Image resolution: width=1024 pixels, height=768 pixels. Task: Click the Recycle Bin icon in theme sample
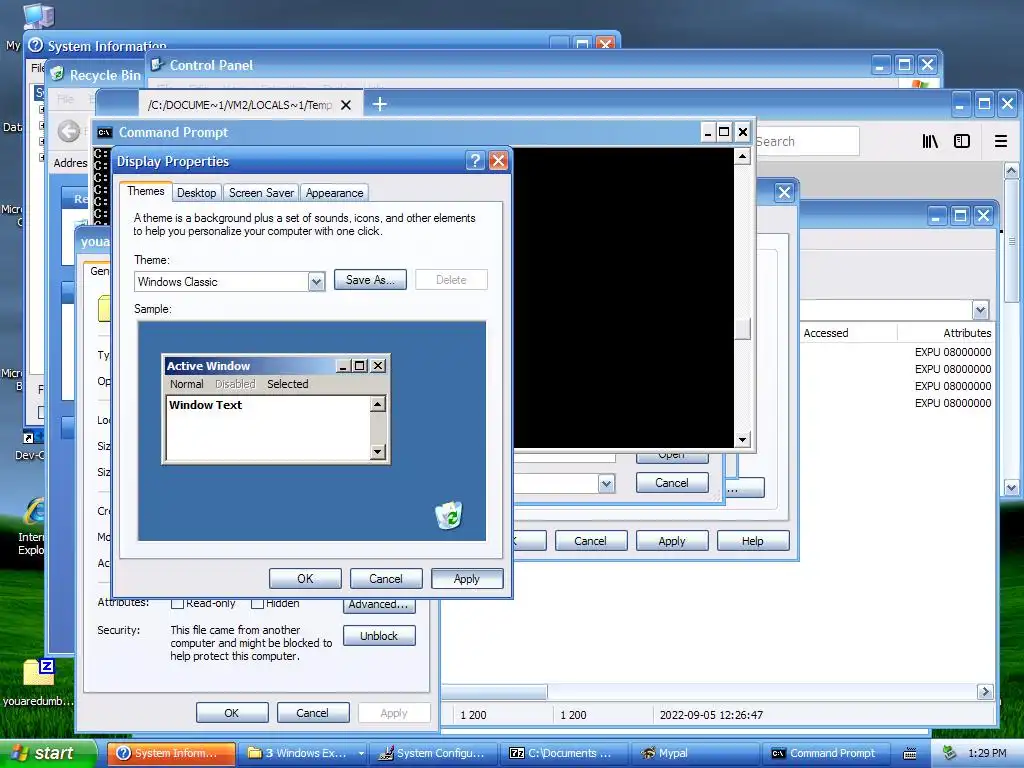[x=449, y=515]
